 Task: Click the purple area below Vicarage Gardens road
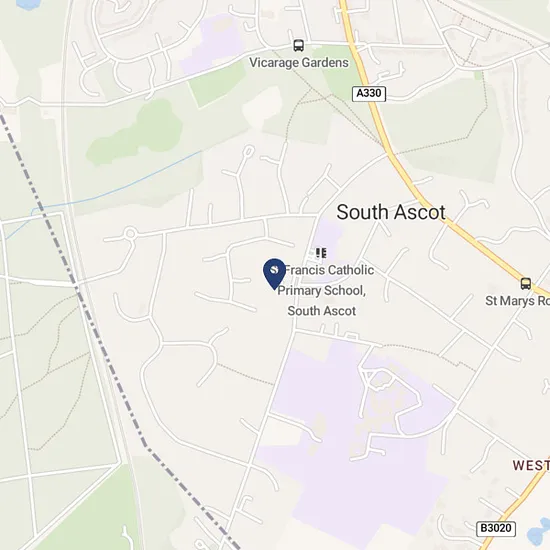point(212,44)
